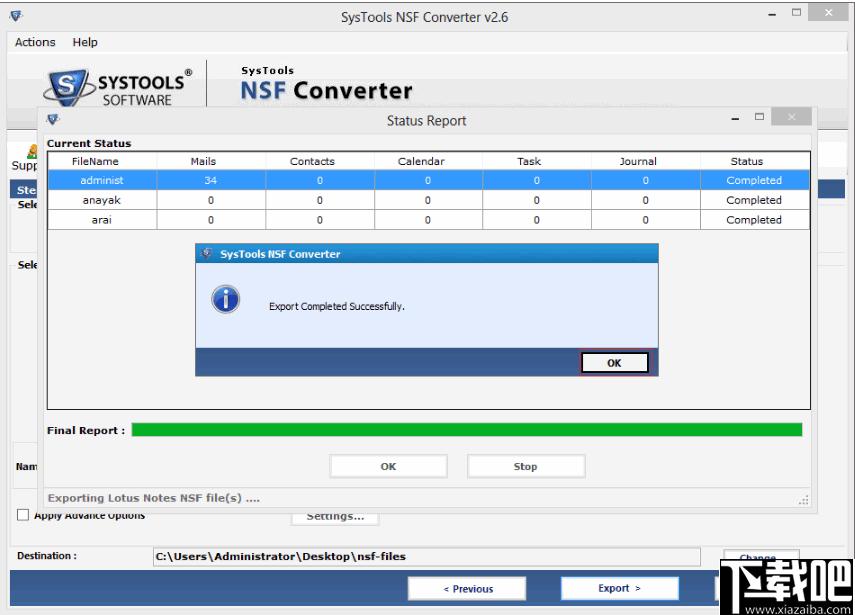Toggle the Apply Advance Options checkbox
The width and height of the screenshot is (855, 615).
point(23,515)
